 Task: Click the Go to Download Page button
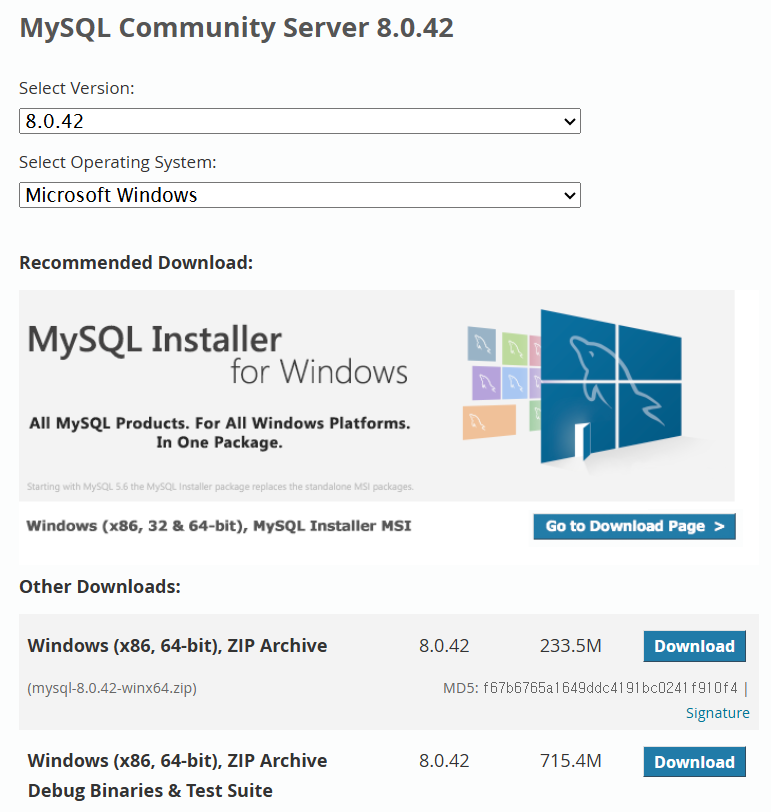(x=634, y=527)
